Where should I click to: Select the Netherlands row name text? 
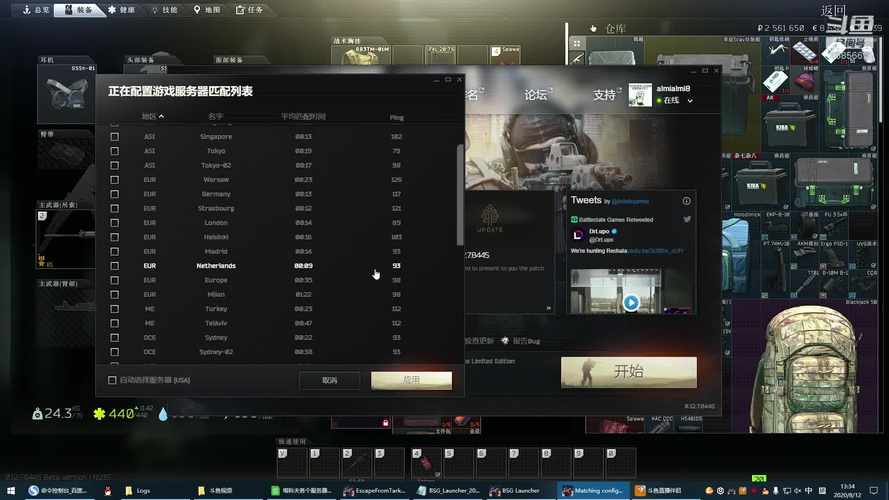pyautogui.click(x=216, y=266)
